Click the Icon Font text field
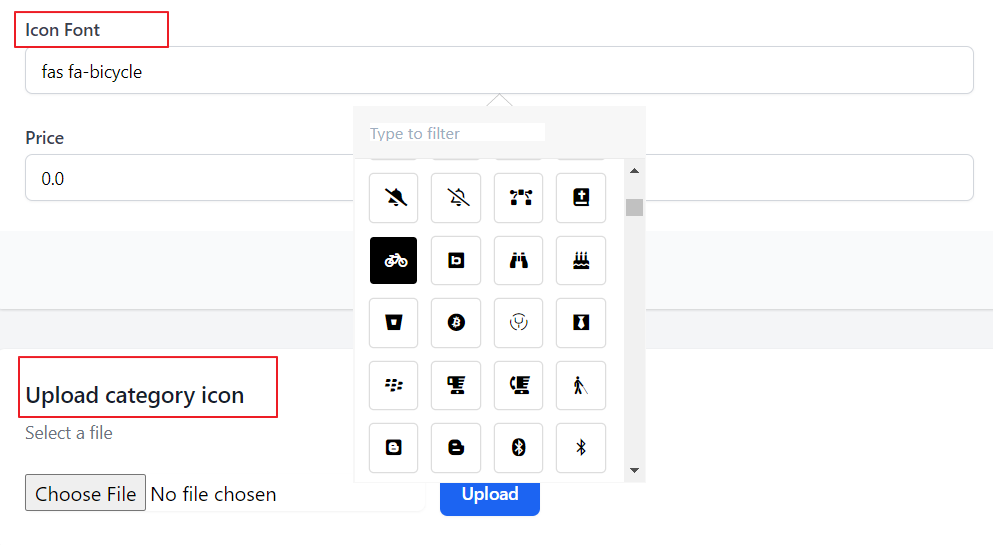Image resolution: width=993 pixels, height=545 pixels. pyautogui.click(x=499, y=70)
